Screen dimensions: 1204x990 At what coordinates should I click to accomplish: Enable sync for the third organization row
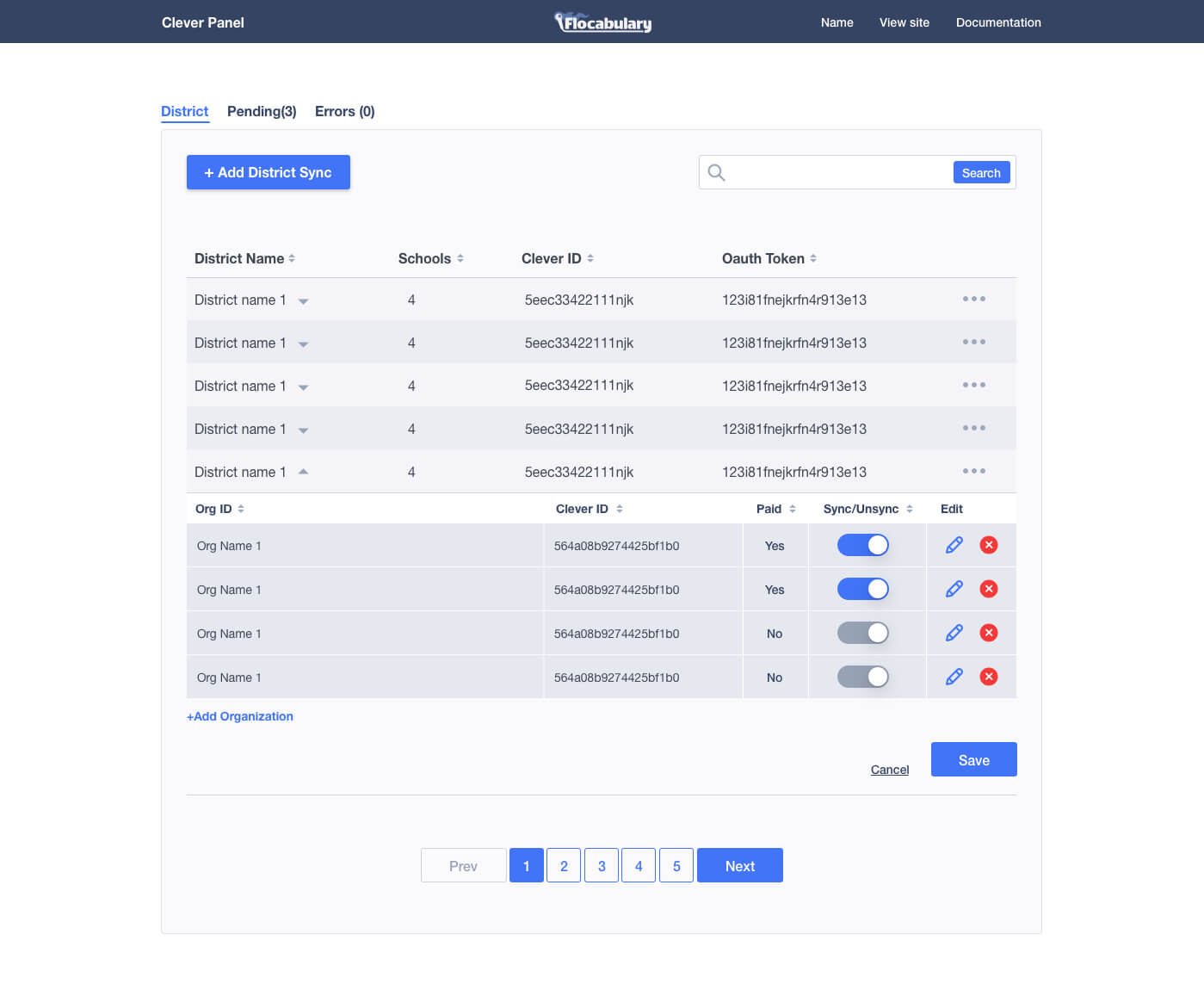pos(863,633)
